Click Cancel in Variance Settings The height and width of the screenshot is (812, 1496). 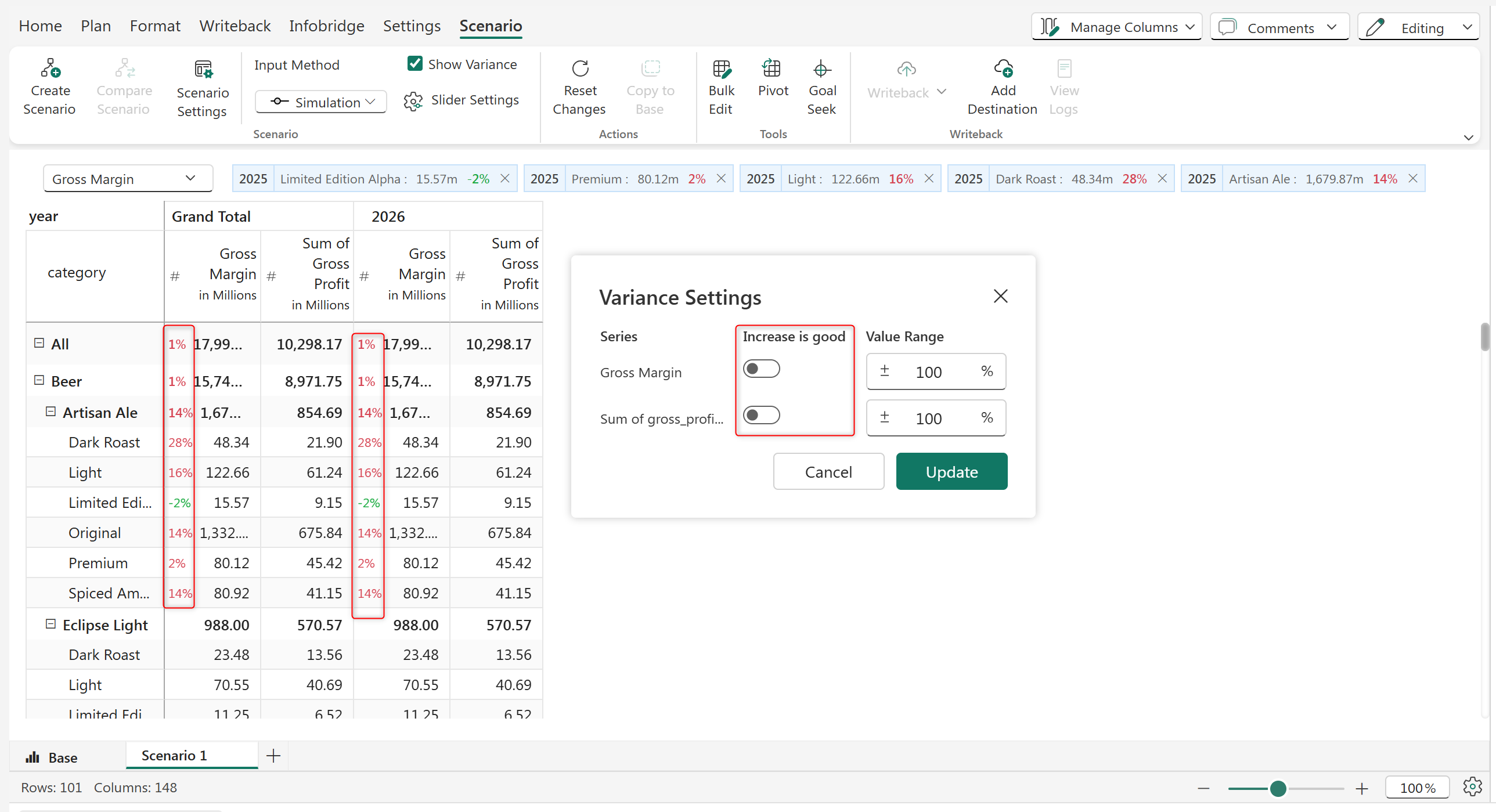point(828,472)
